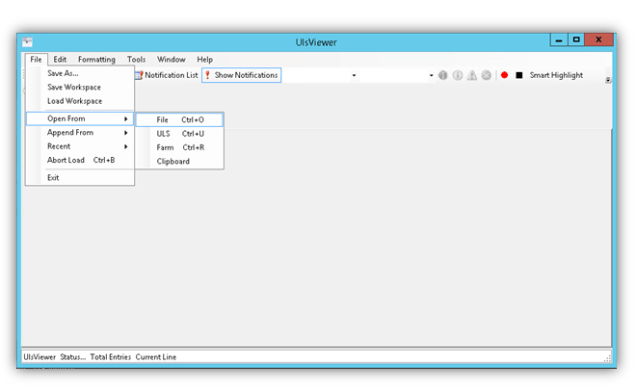Click UlsViewer label in status bar
The image size is (636, 390).
[39, 357]
